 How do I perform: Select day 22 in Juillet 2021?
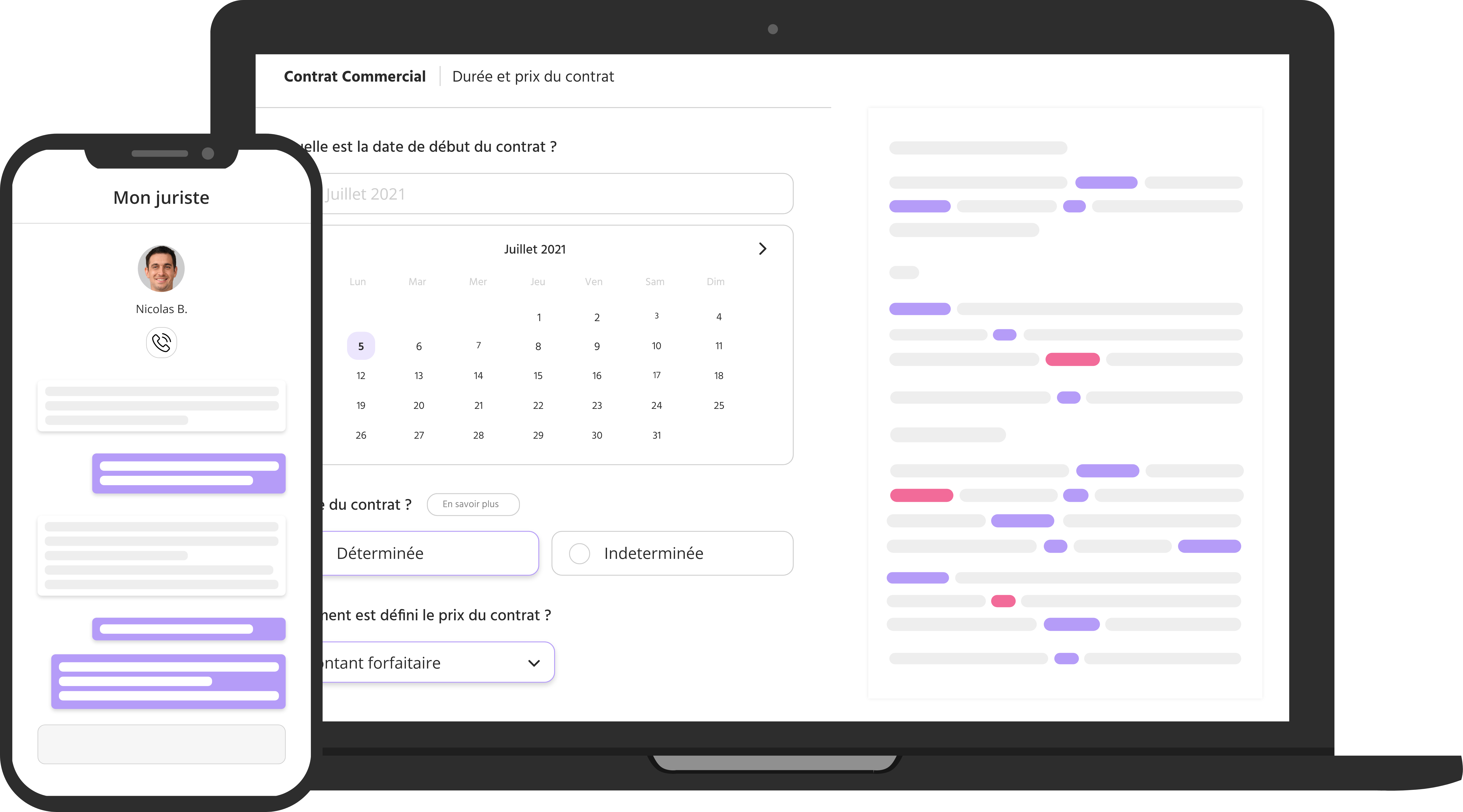click(x=538, y=405)
